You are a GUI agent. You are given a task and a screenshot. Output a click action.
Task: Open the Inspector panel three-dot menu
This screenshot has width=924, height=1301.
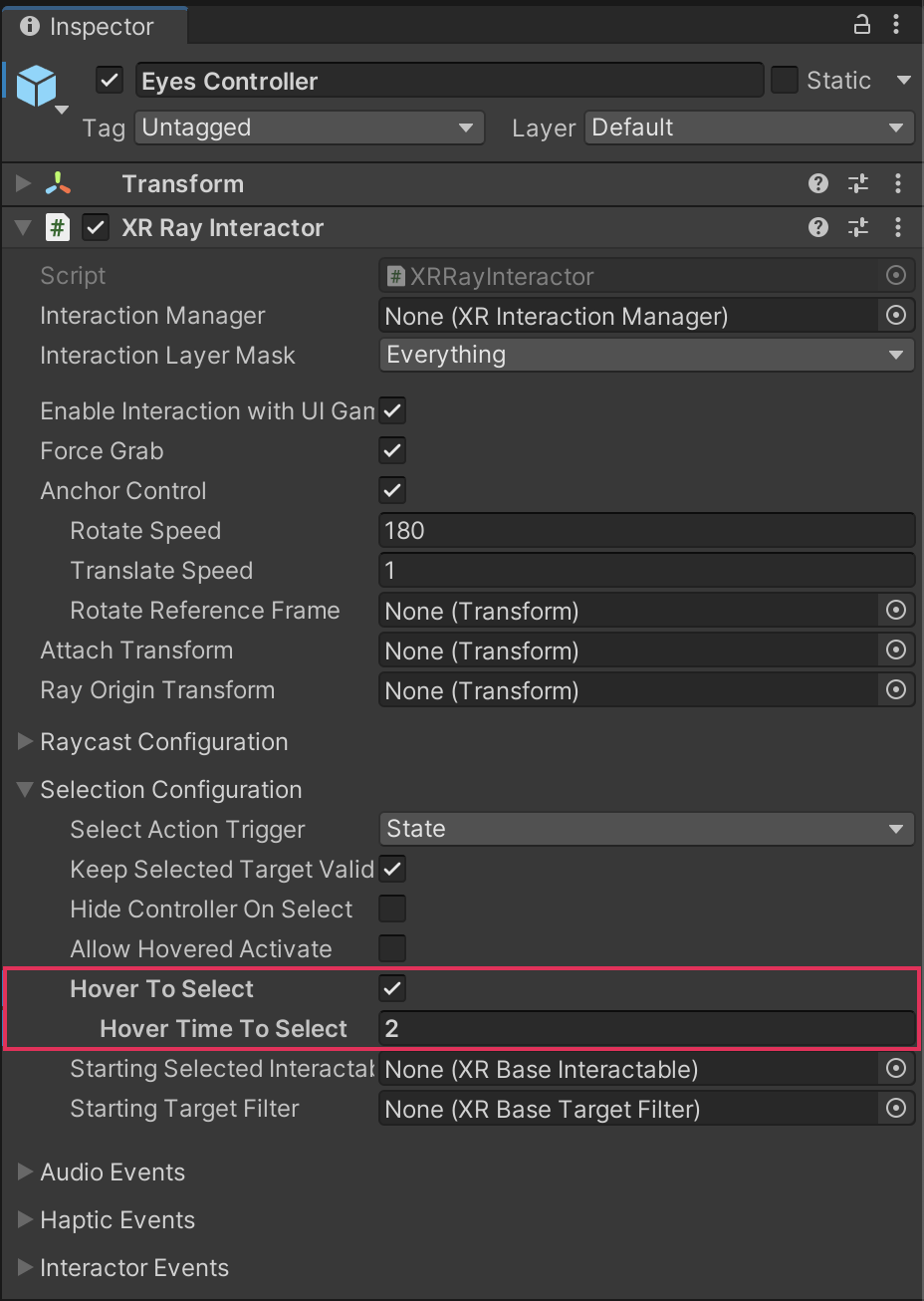point(897,25)
